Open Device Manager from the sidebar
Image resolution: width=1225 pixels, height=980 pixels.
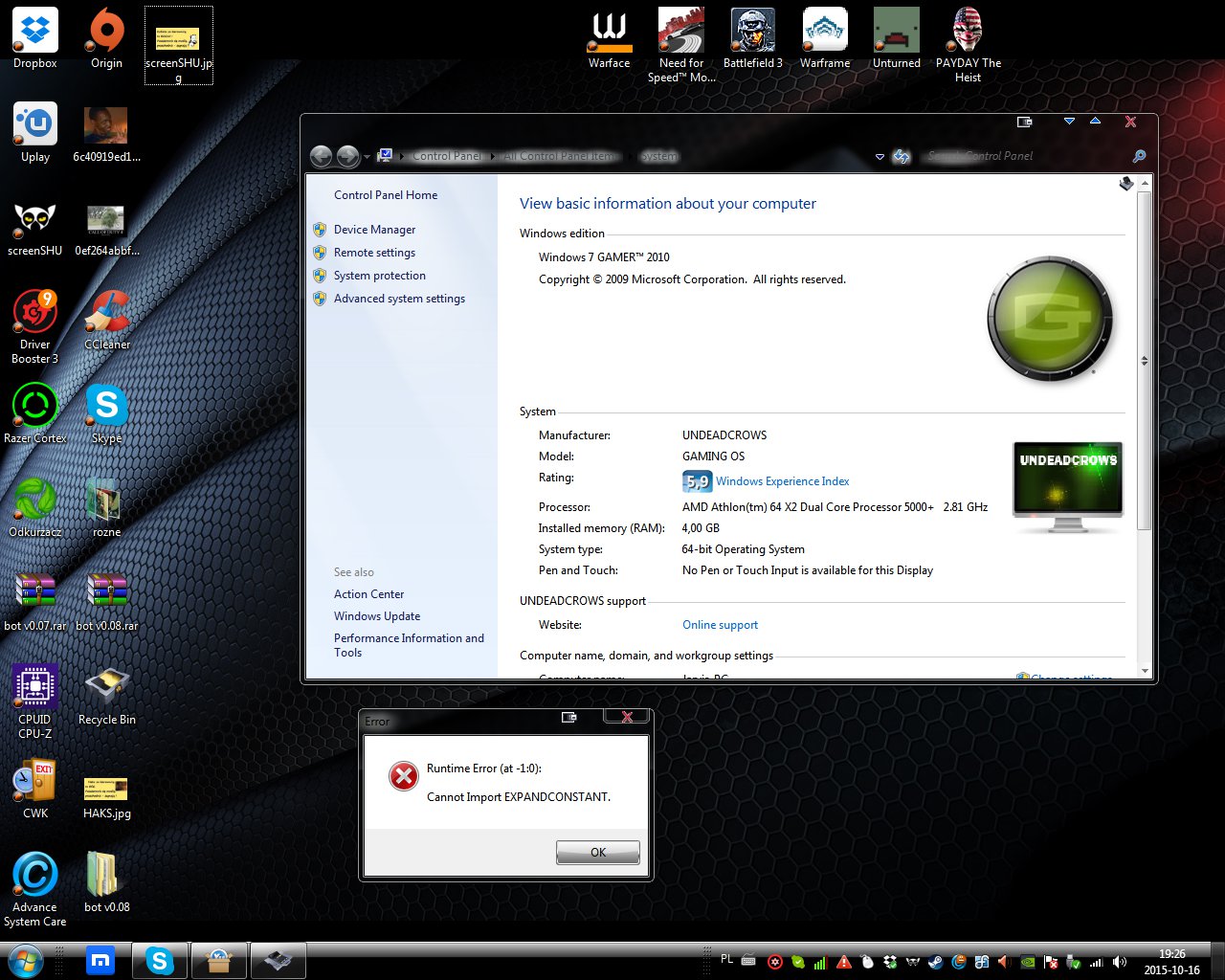click(374, 230)
